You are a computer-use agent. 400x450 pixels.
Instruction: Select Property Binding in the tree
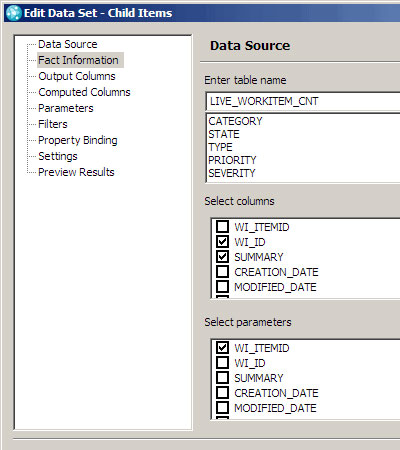pyautogui.click(x=78, y=140)
